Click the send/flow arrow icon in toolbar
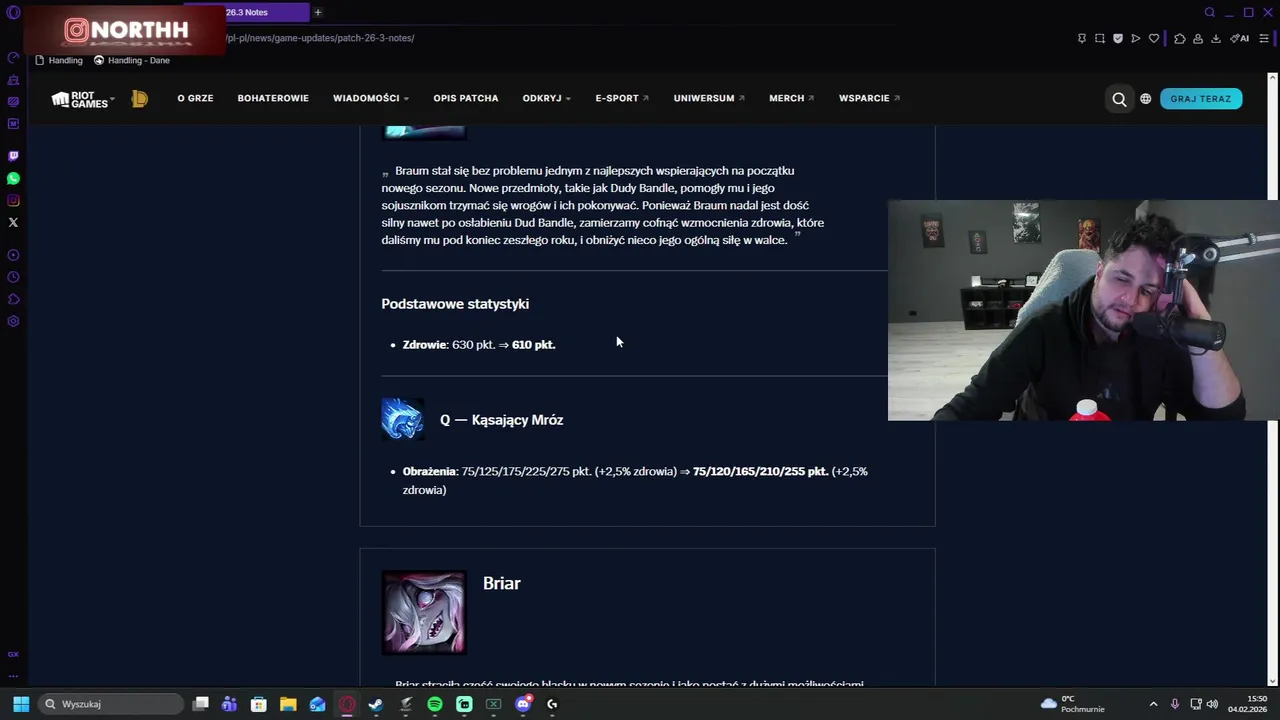 click(1135, 38)
